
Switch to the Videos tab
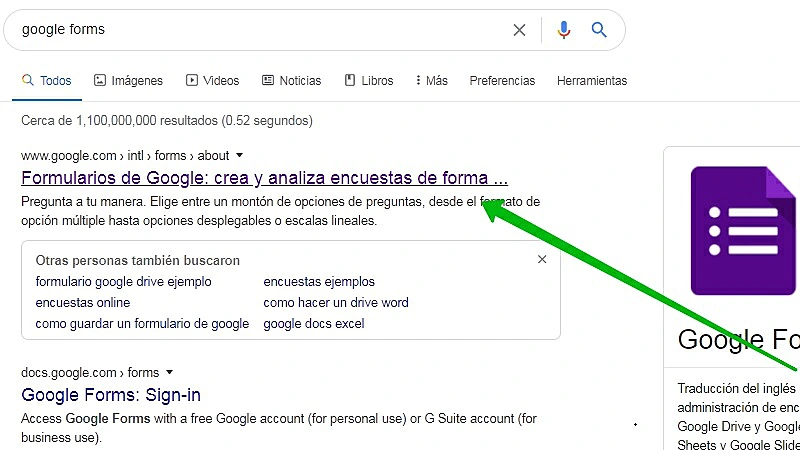point(212,81)
